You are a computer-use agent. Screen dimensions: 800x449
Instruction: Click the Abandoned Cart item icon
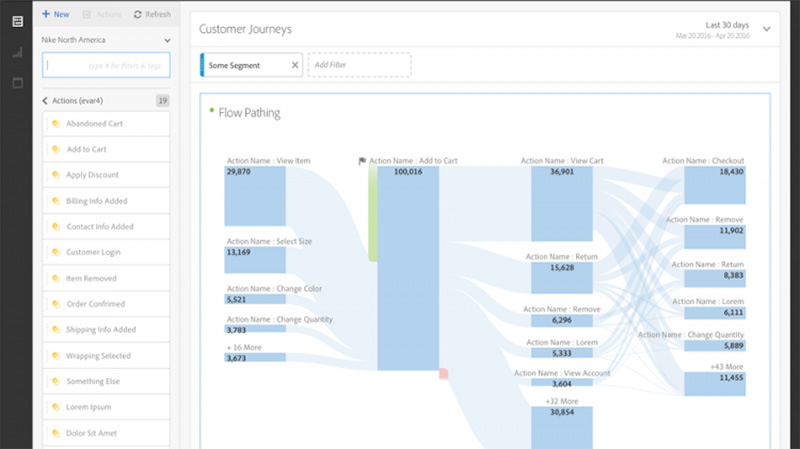tap(56, 124)
